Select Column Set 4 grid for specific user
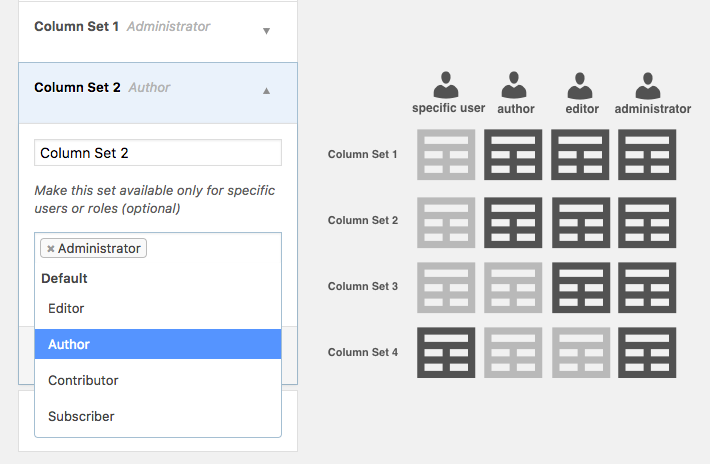Image resolution: width=710 pixels, height=464 pixels. [446, 352]
